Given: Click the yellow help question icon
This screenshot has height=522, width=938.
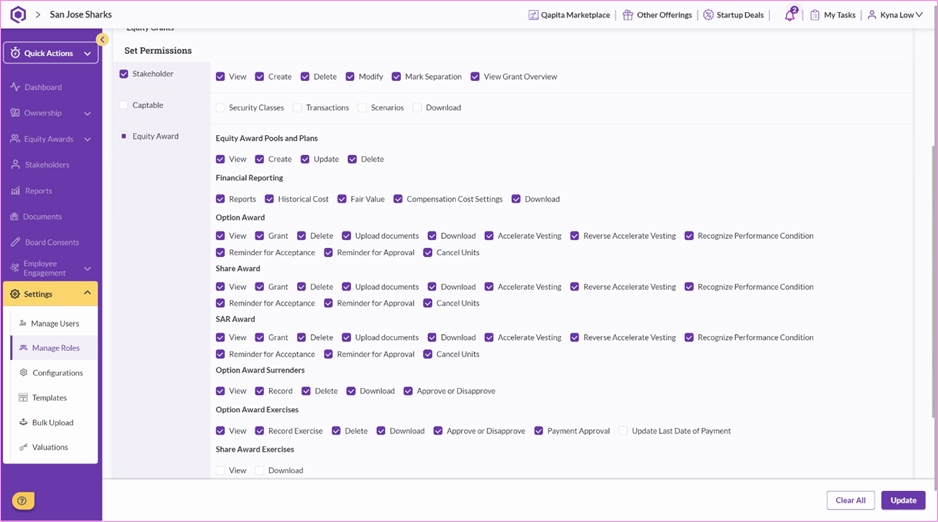Looking at the screenshot, I should coord(23,501).
